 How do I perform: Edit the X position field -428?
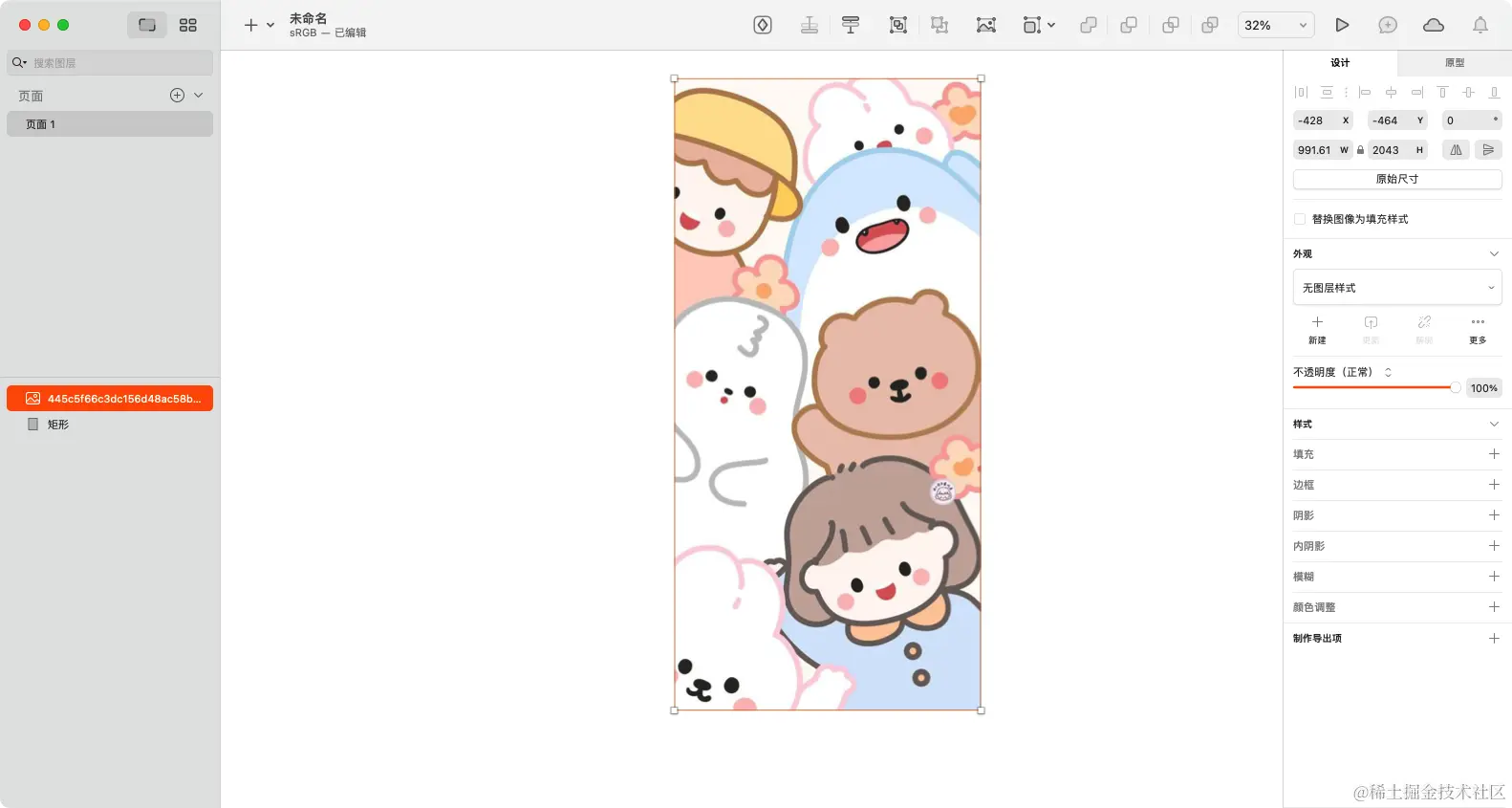pos(1323,120)
